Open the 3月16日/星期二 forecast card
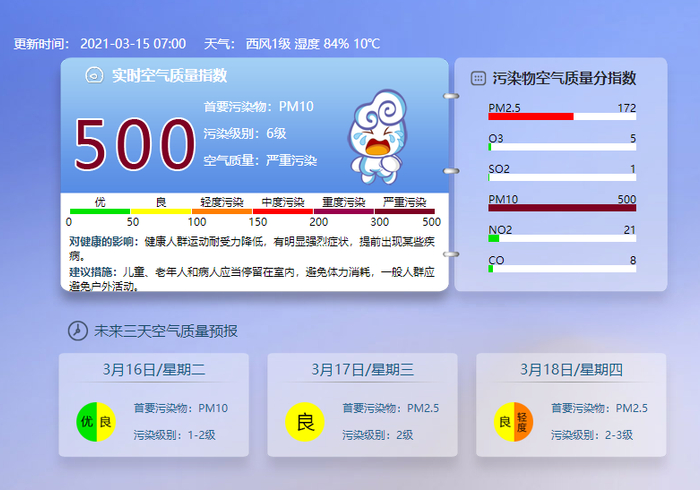This screenshot has width=700, height=490. 154,405
